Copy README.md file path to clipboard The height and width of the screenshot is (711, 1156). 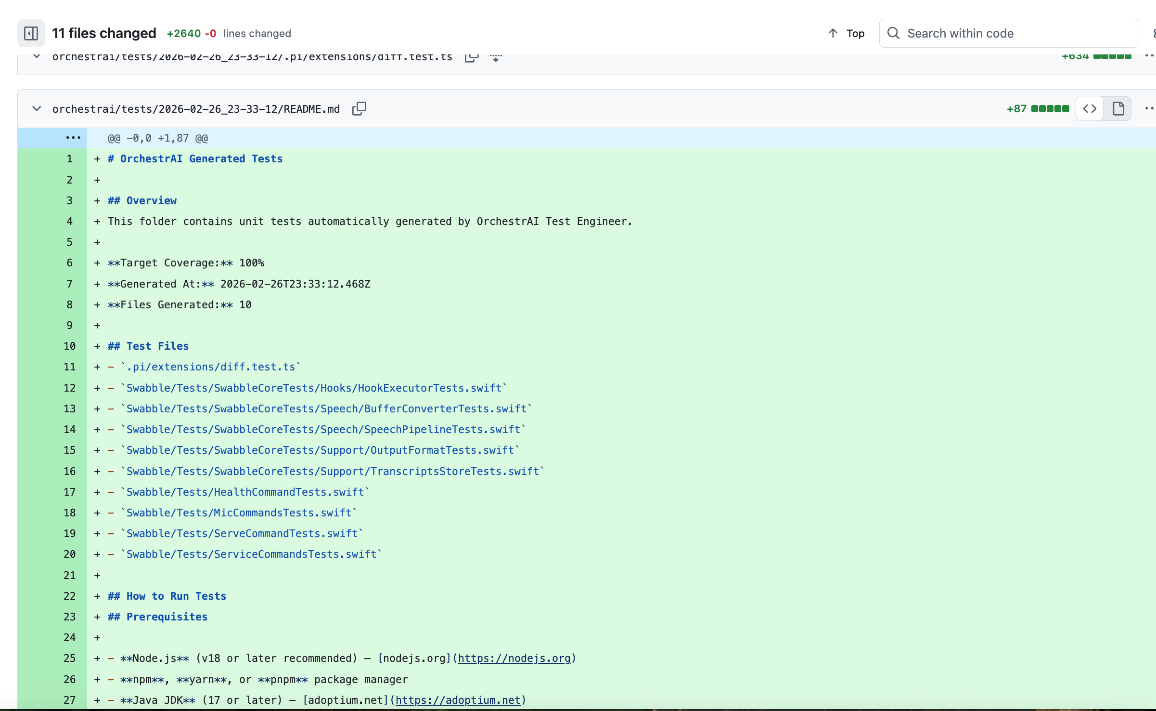359,108
